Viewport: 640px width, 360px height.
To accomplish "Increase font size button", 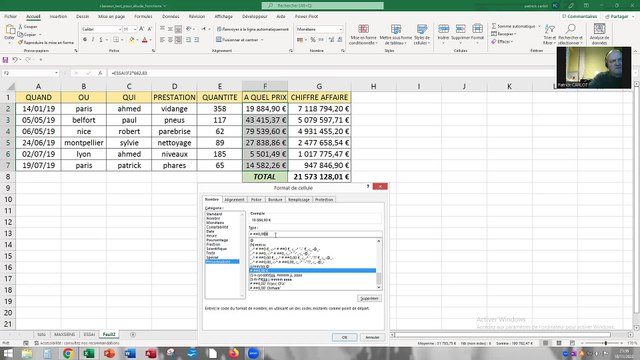I will tap(142, 29).
